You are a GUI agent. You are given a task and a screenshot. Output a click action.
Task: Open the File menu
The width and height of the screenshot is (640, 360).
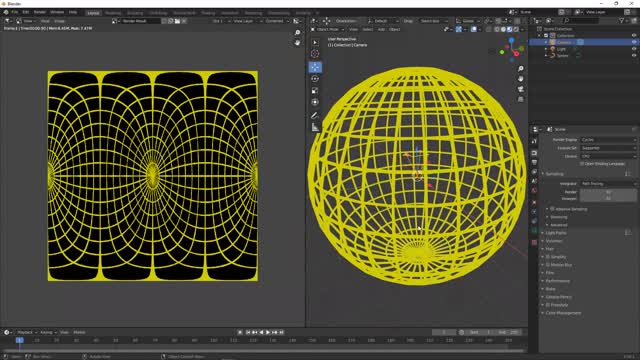(x=15, y=12)
